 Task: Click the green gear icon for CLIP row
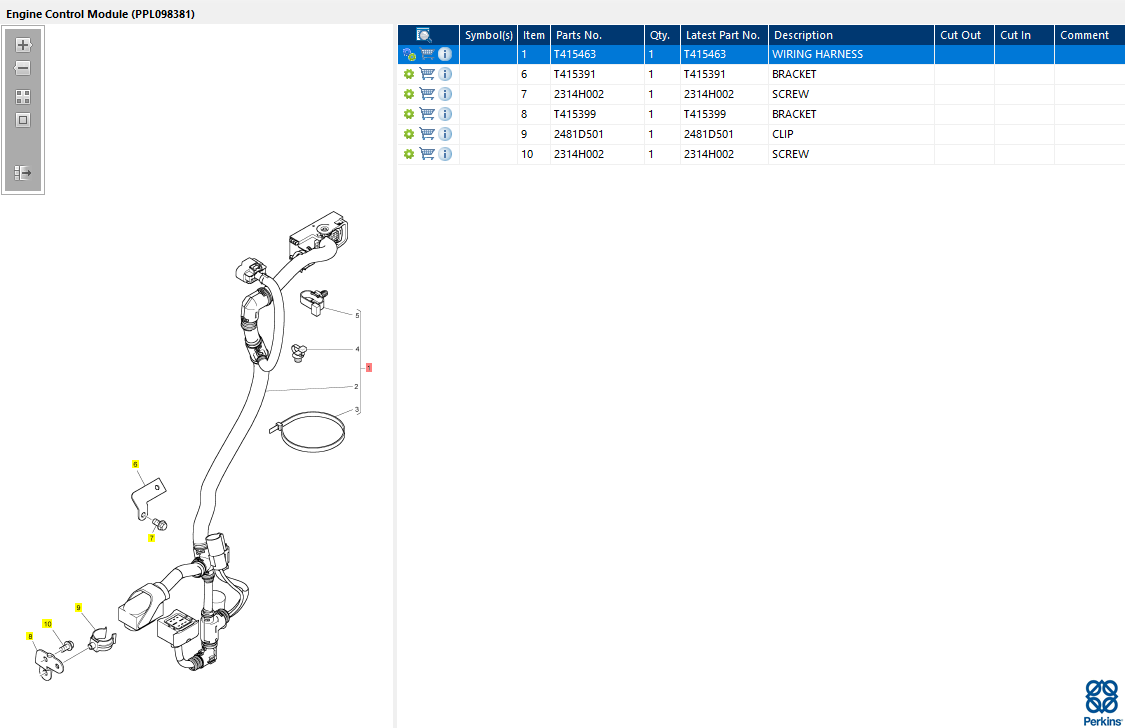point(409,135)
